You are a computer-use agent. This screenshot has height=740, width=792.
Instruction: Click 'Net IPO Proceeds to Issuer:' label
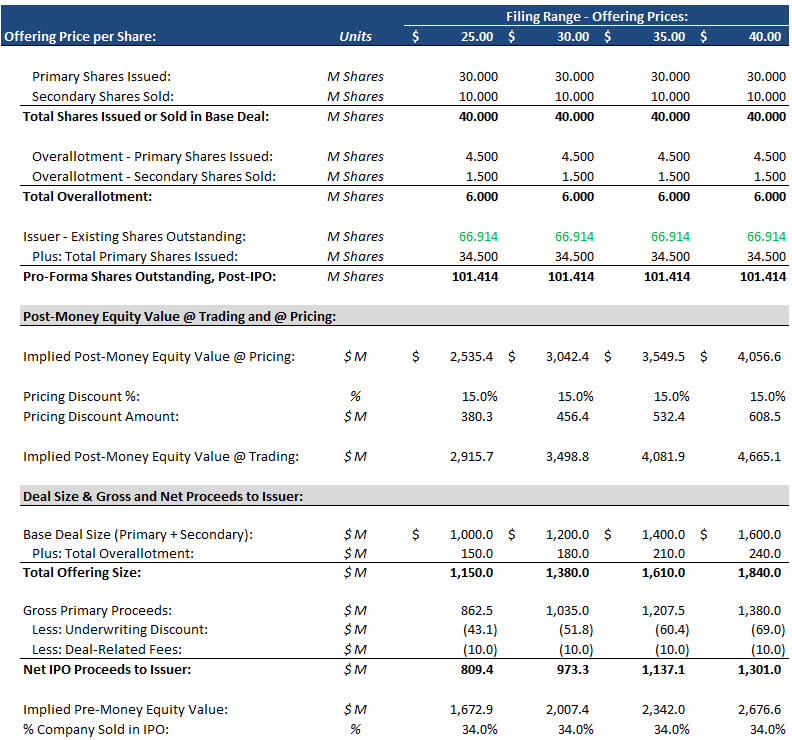107,670
